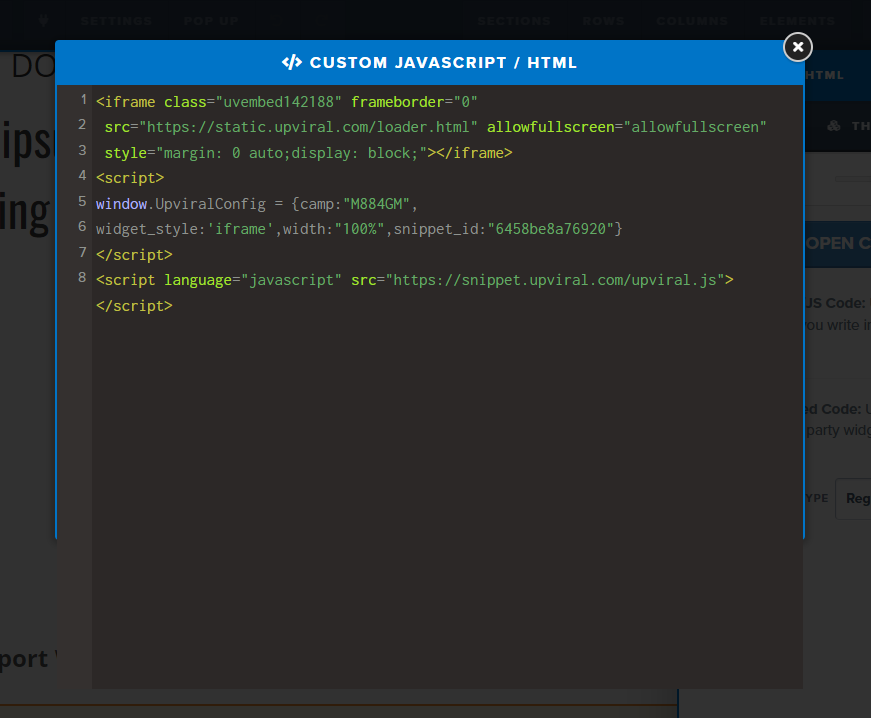The height and width of the screenshot is (718, 871).
Task: Open the Rows menu in background
Action: click(x=603, y=21)
